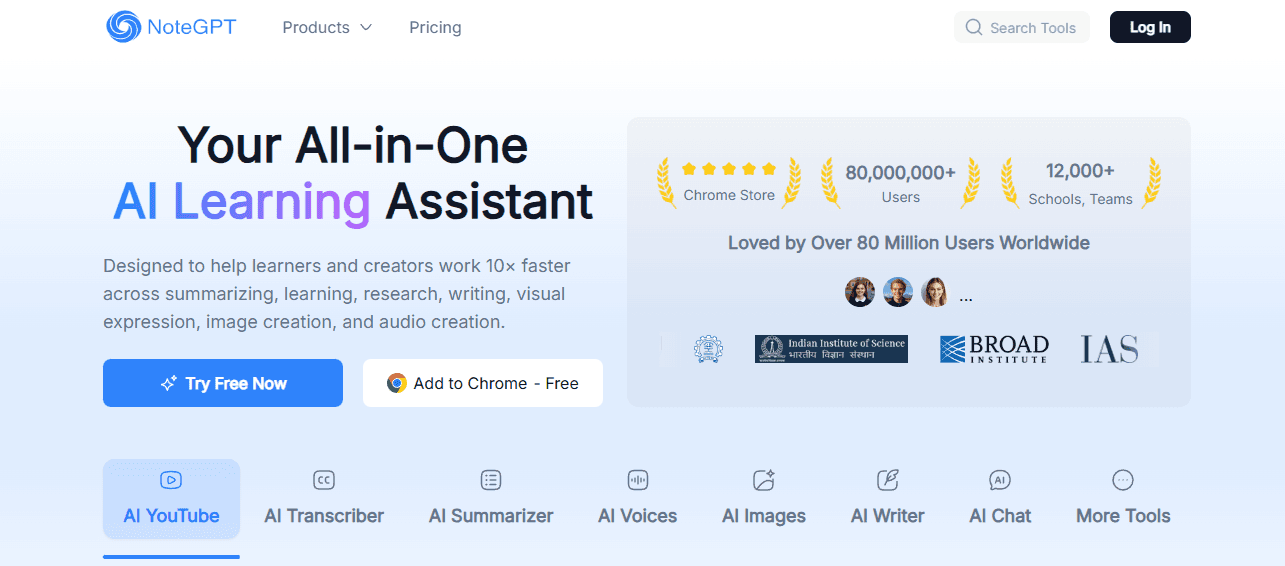Image resolution: width=1285 pixels, height=566 pixels.
Task: Click the AI Transcriber CC icon
Action: point(324,481)
